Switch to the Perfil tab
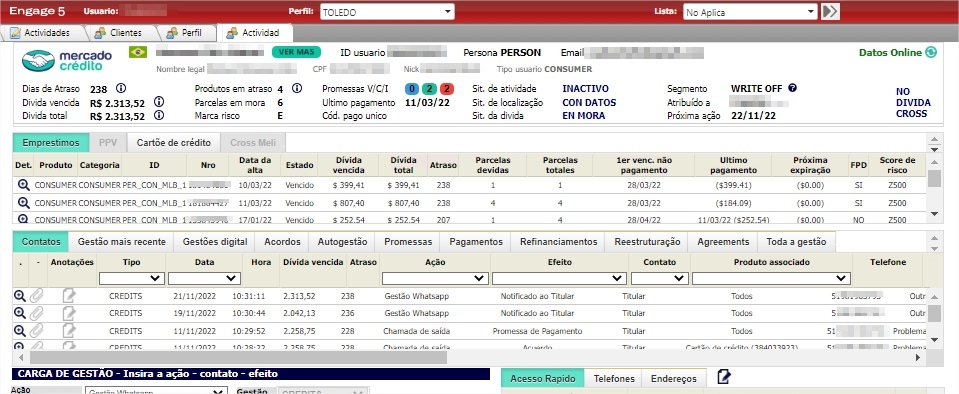Screen dimensions: 959x394 coord(185,33)
